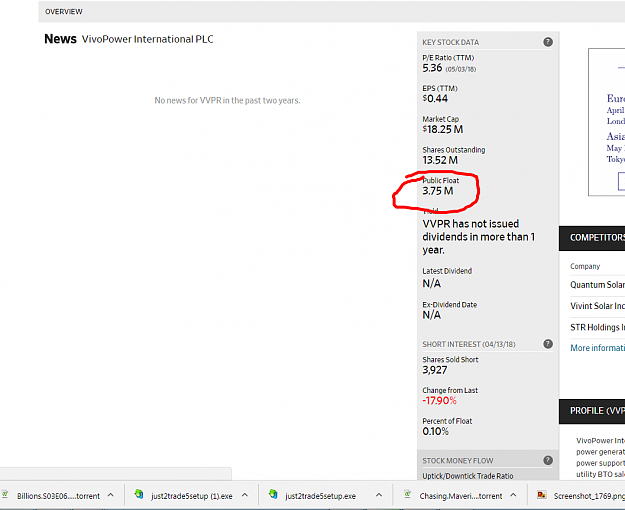Expand options for just2trade5setup (1).exe download

coord(245,495)
